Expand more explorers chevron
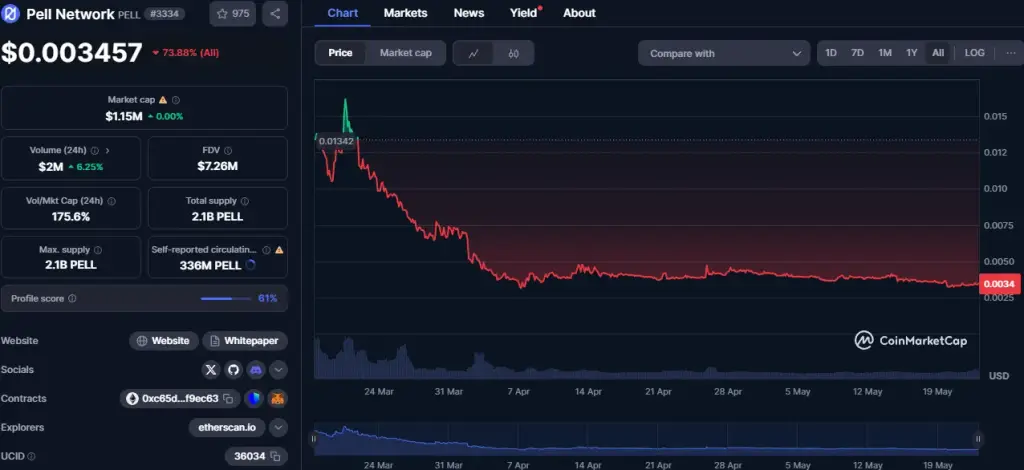The height and width of the screenshot is (470, 1024). click(278, 428)
